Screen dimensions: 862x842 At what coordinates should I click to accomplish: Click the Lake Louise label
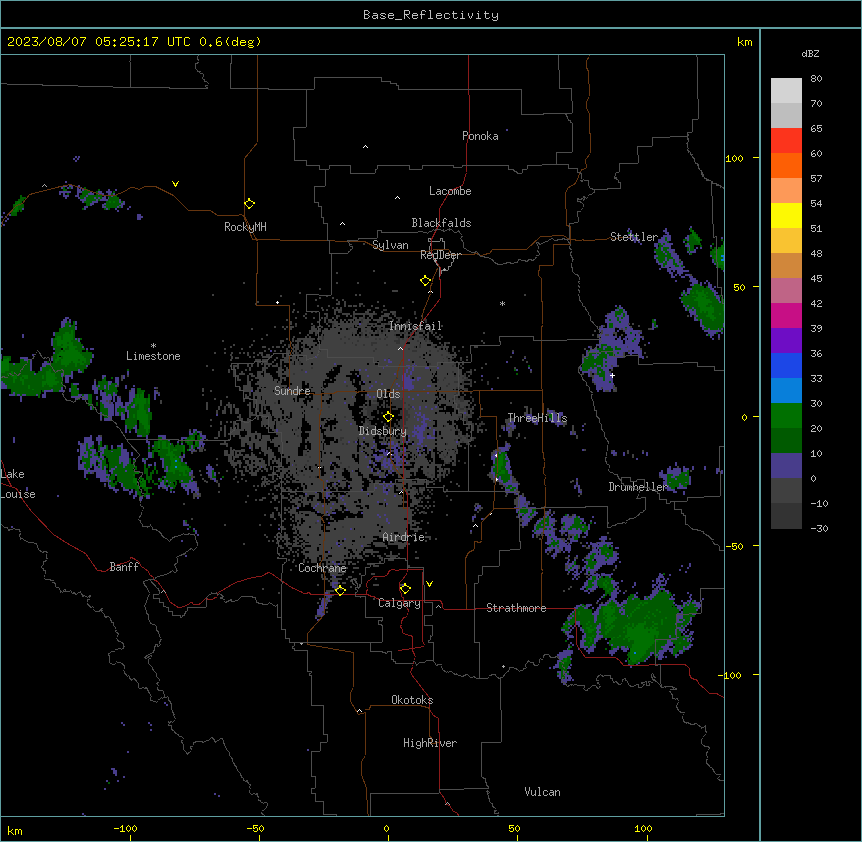[x=18, y=484]
